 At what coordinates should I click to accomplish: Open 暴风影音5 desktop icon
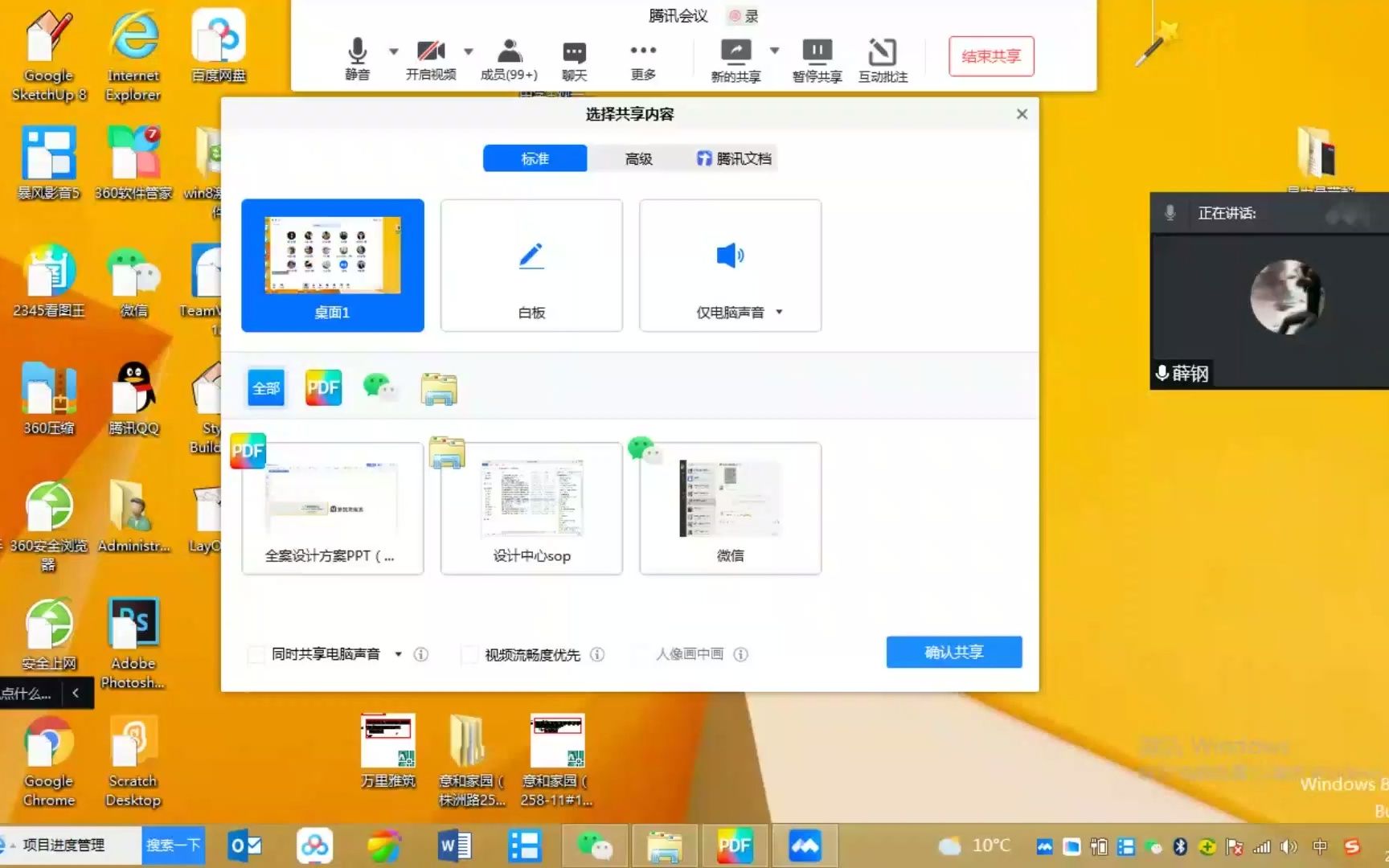(49, 163)
